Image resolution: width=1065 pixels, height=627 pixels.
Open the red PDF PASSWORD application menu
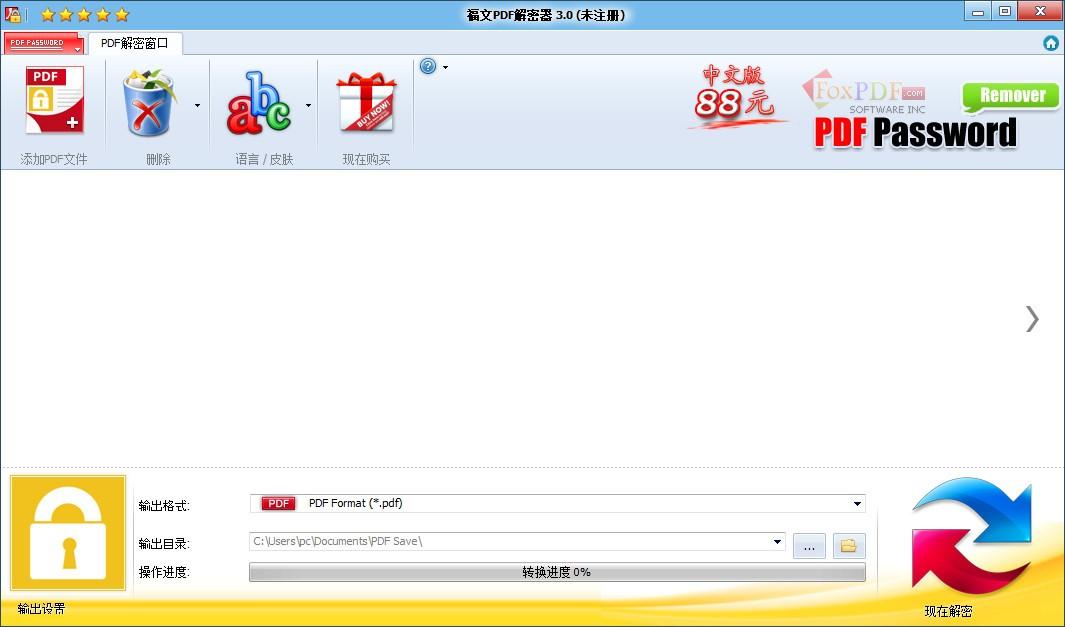click(x=43, y=43)
